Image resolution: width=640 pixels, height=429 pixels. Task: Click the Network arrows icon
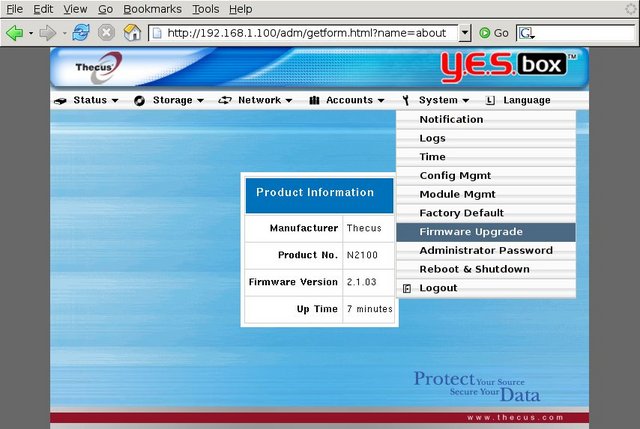click(225, 100)
